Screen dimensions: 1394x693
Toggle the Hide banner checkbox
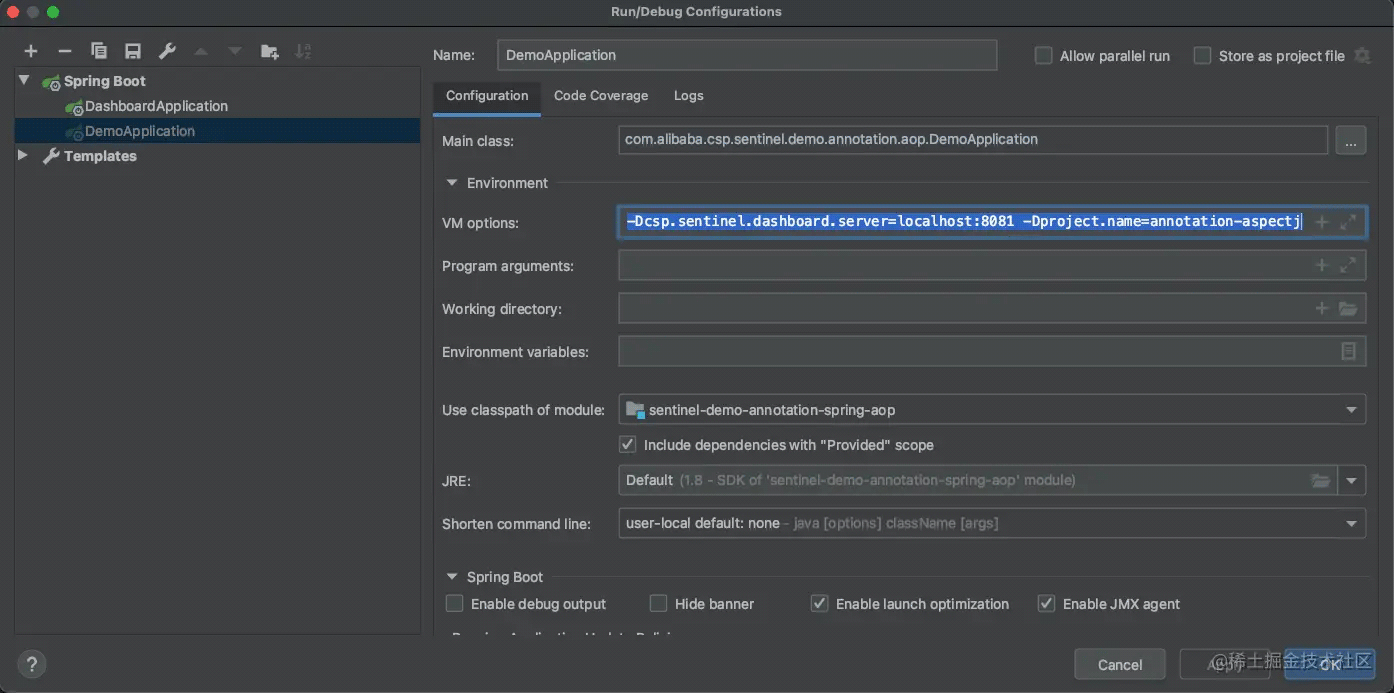click(x=658, y=604)
